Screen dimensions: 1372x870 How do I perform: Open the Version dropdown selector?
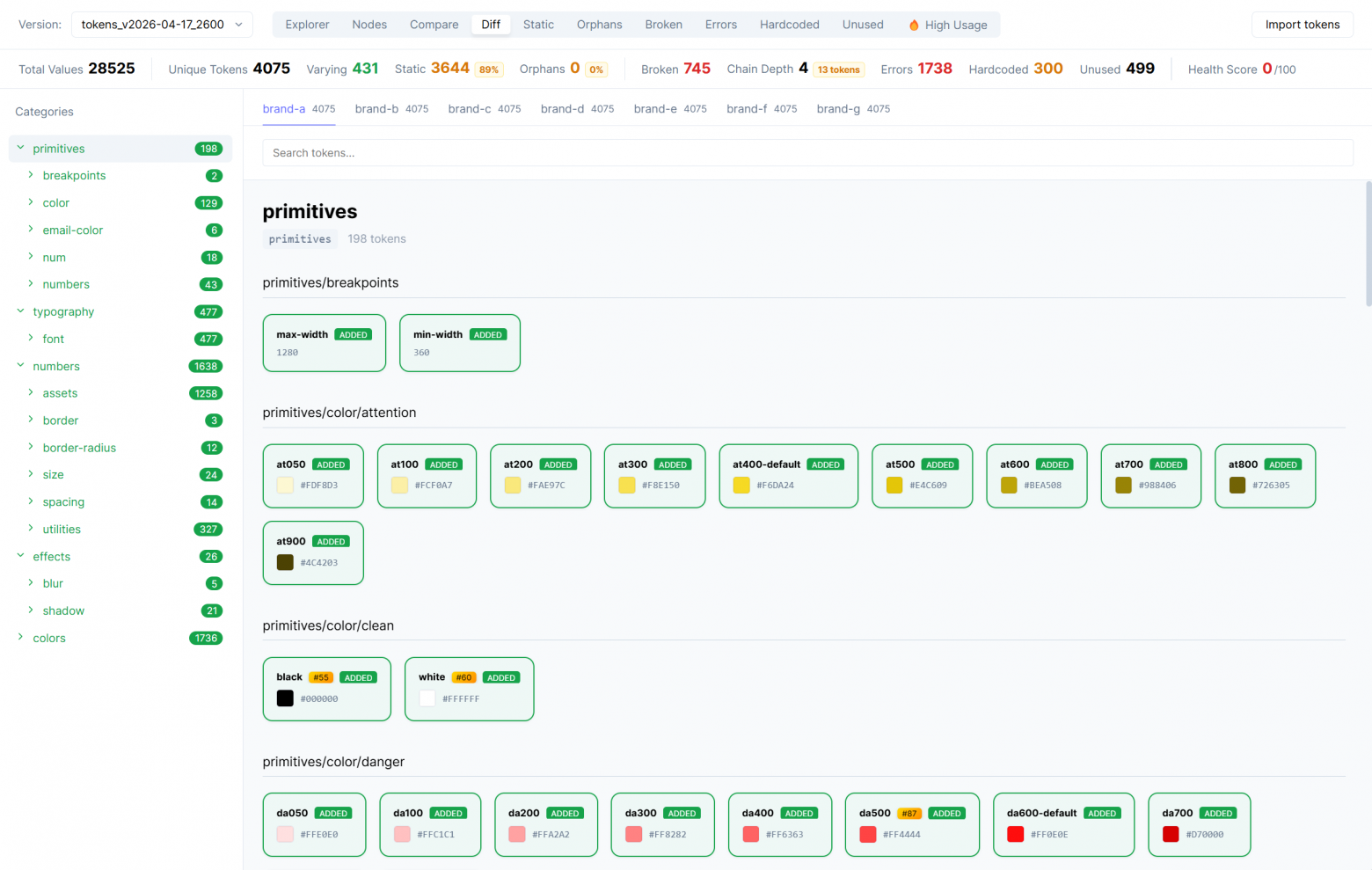(162, 25)
